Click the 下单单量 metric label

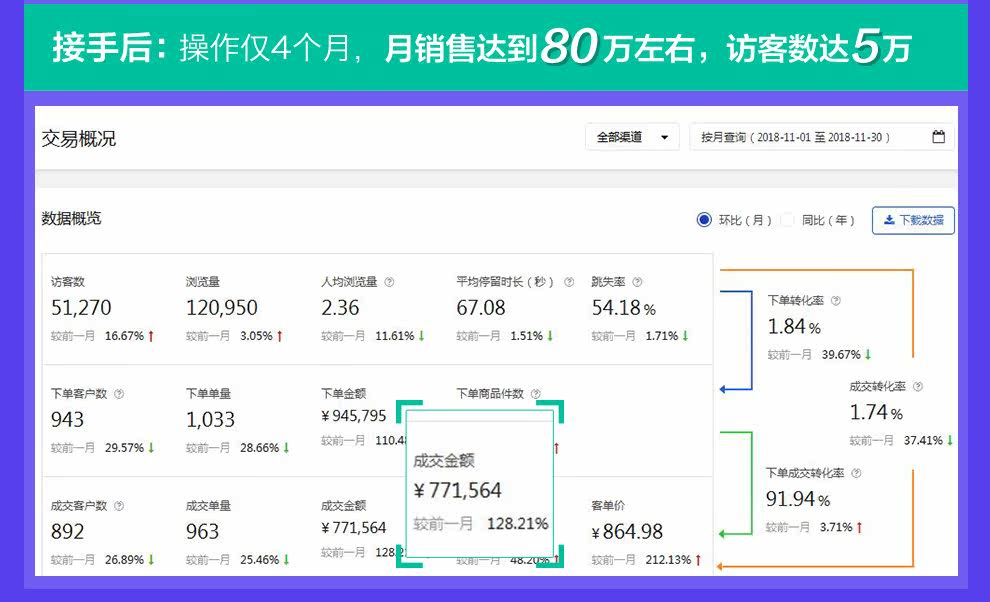[x=208, y=394]
